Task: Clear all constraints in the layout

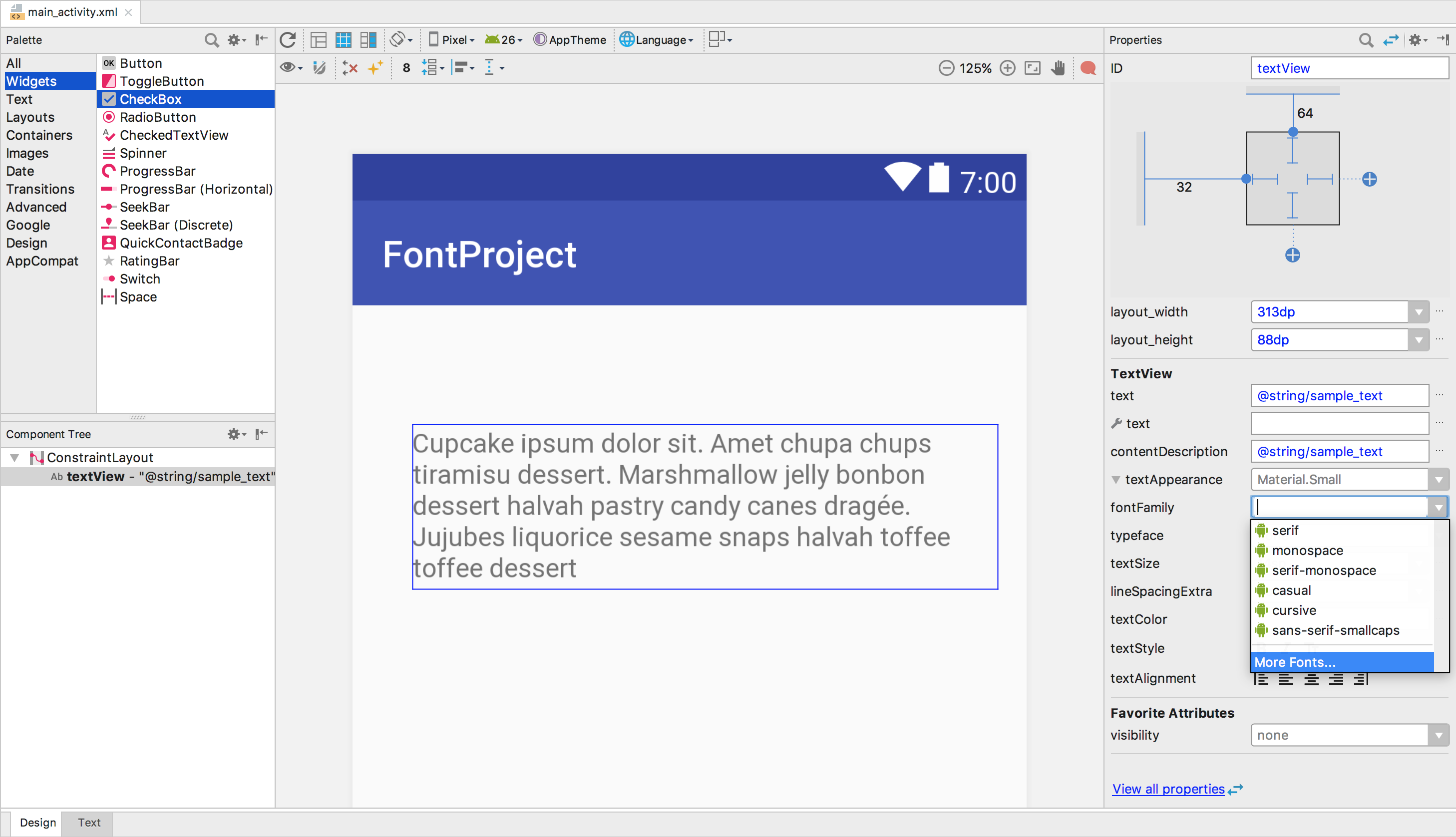Action: (x=349, y=67)
